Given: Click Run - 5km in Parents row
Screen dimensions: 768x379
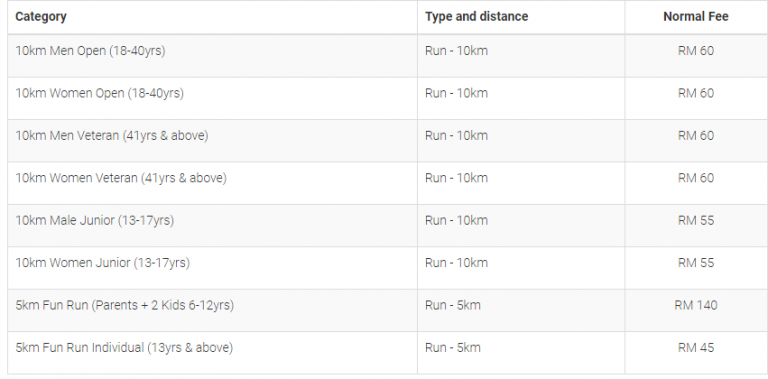Looking at the screenshot, I should point(453,306).
